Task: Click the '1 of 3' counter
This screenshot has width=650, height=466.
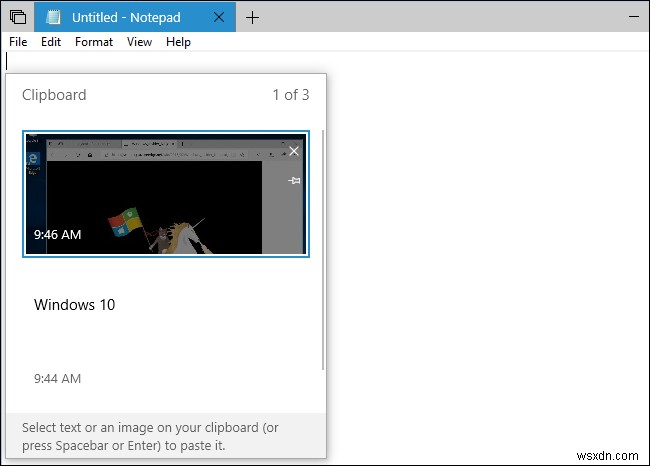Action: 291,95
